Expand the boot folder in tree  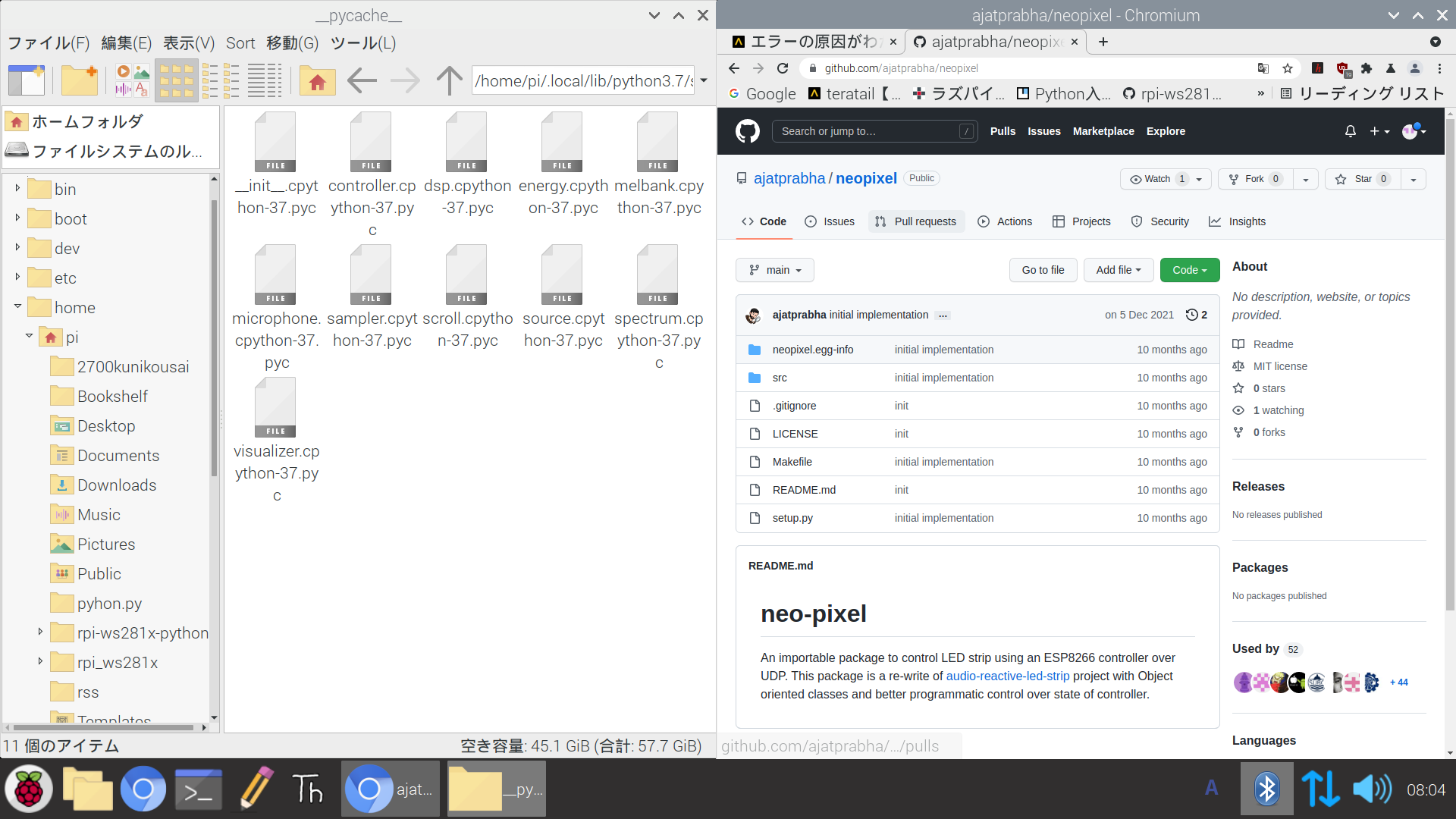(17, 218)
